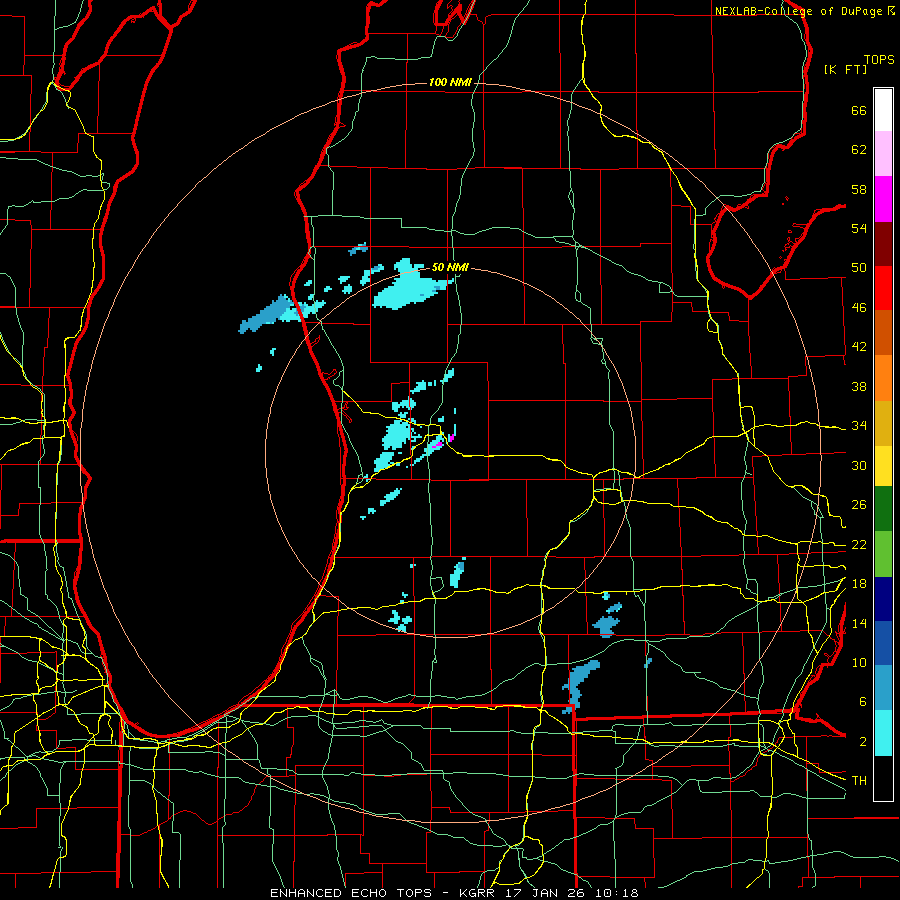The width and height of the screenshot is (900, 900).
Task: Select the dark green legend color band
Action: [x=883, y=509]
